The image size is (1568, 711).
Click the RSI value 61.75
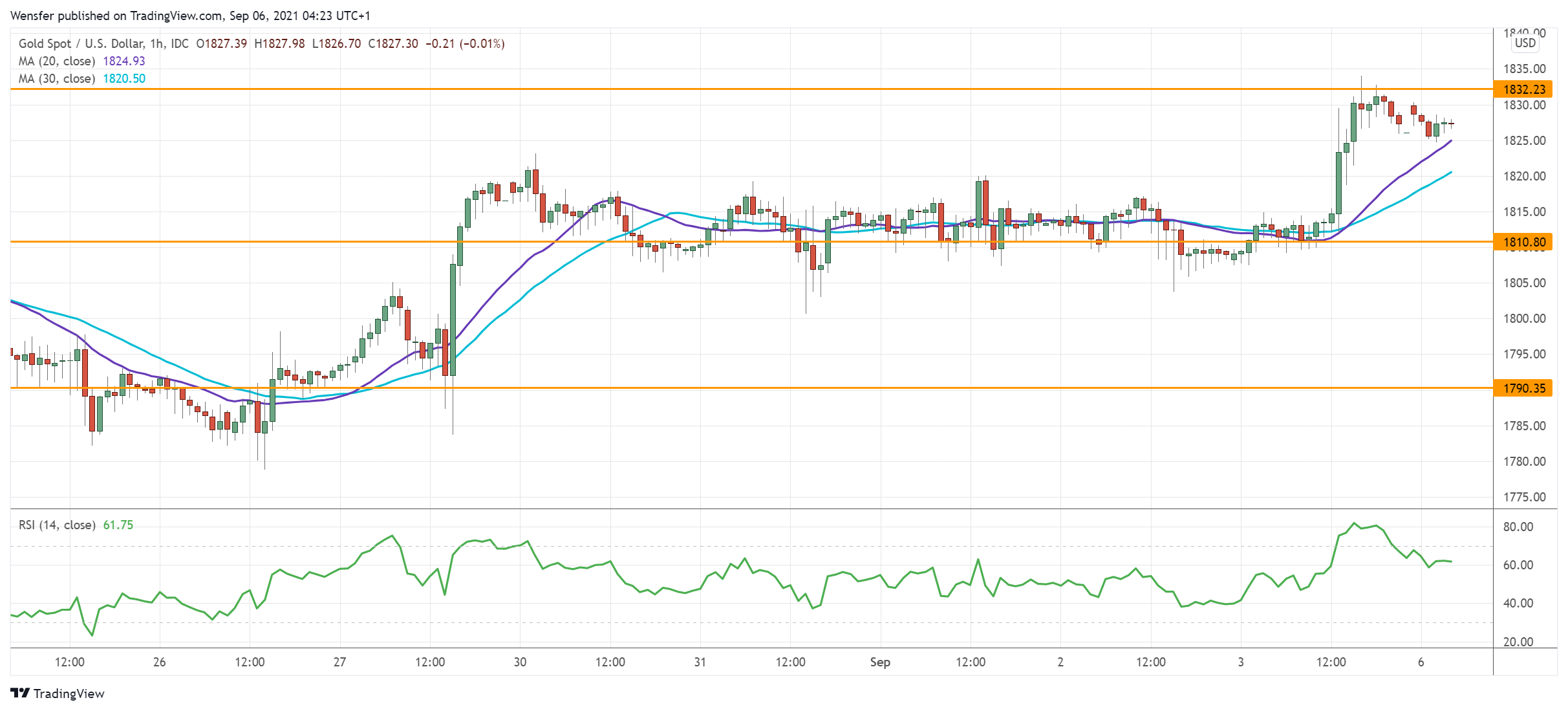(118, 525)
